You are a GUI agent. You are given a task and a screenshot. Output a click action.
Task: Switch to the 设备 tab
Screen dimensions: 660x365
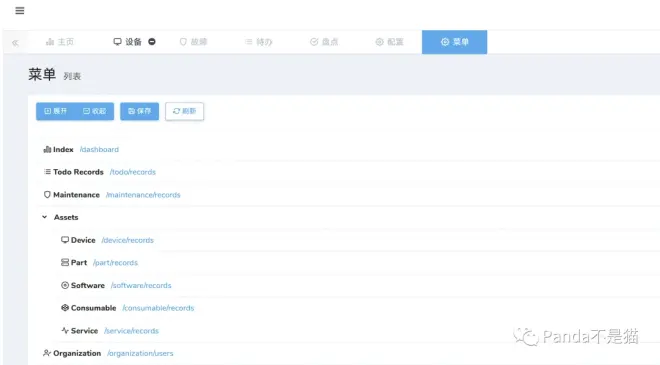click(133, 42)
